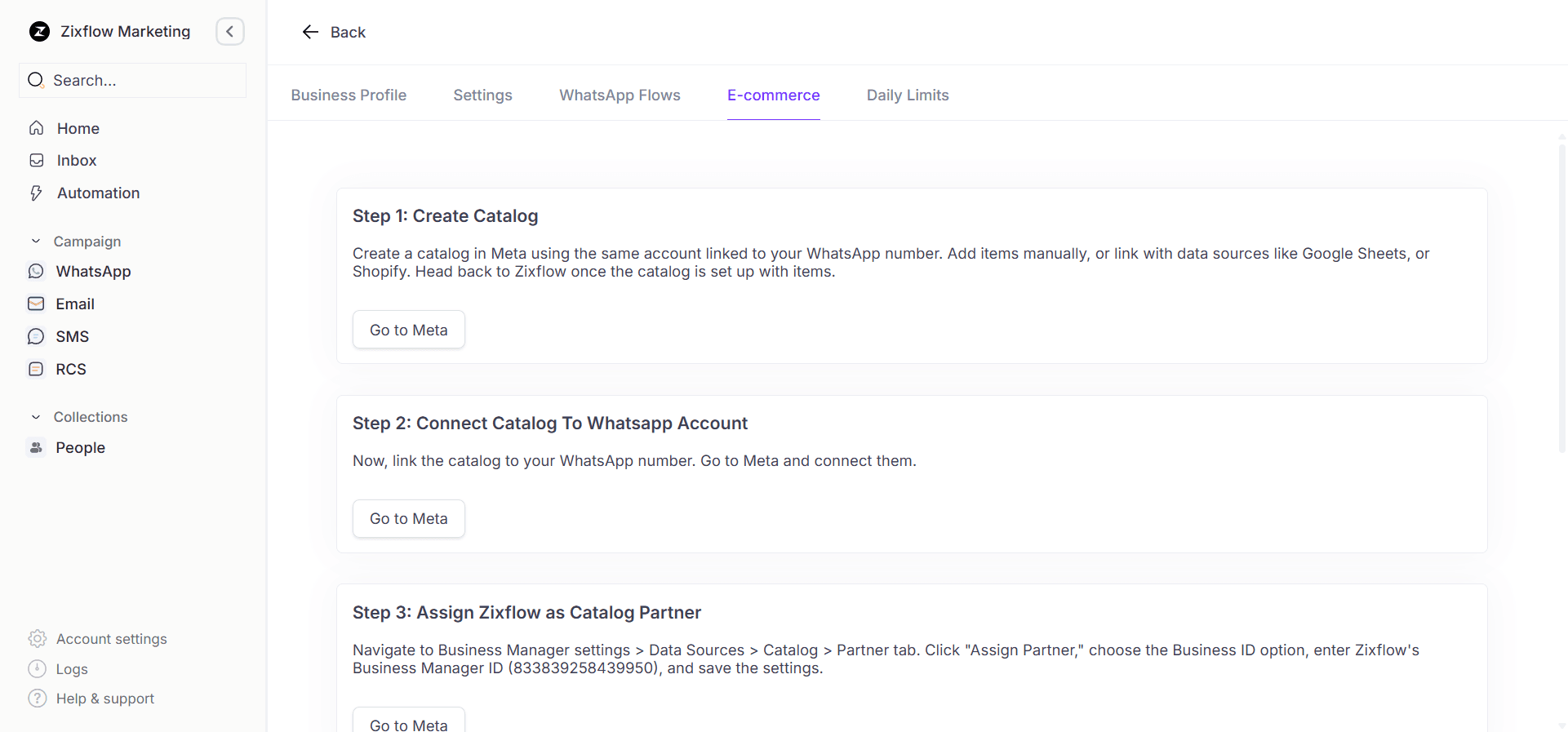Image resolution: width=1568 pixels, height=732 pixels.
Task: Switch to the Daily Limits tab
Action: [907, 95]
